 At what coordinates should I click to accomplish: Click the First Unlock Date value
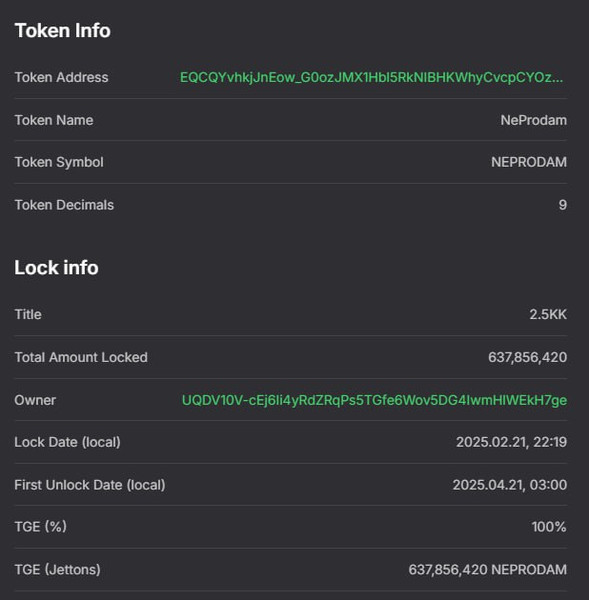(510, 485)
